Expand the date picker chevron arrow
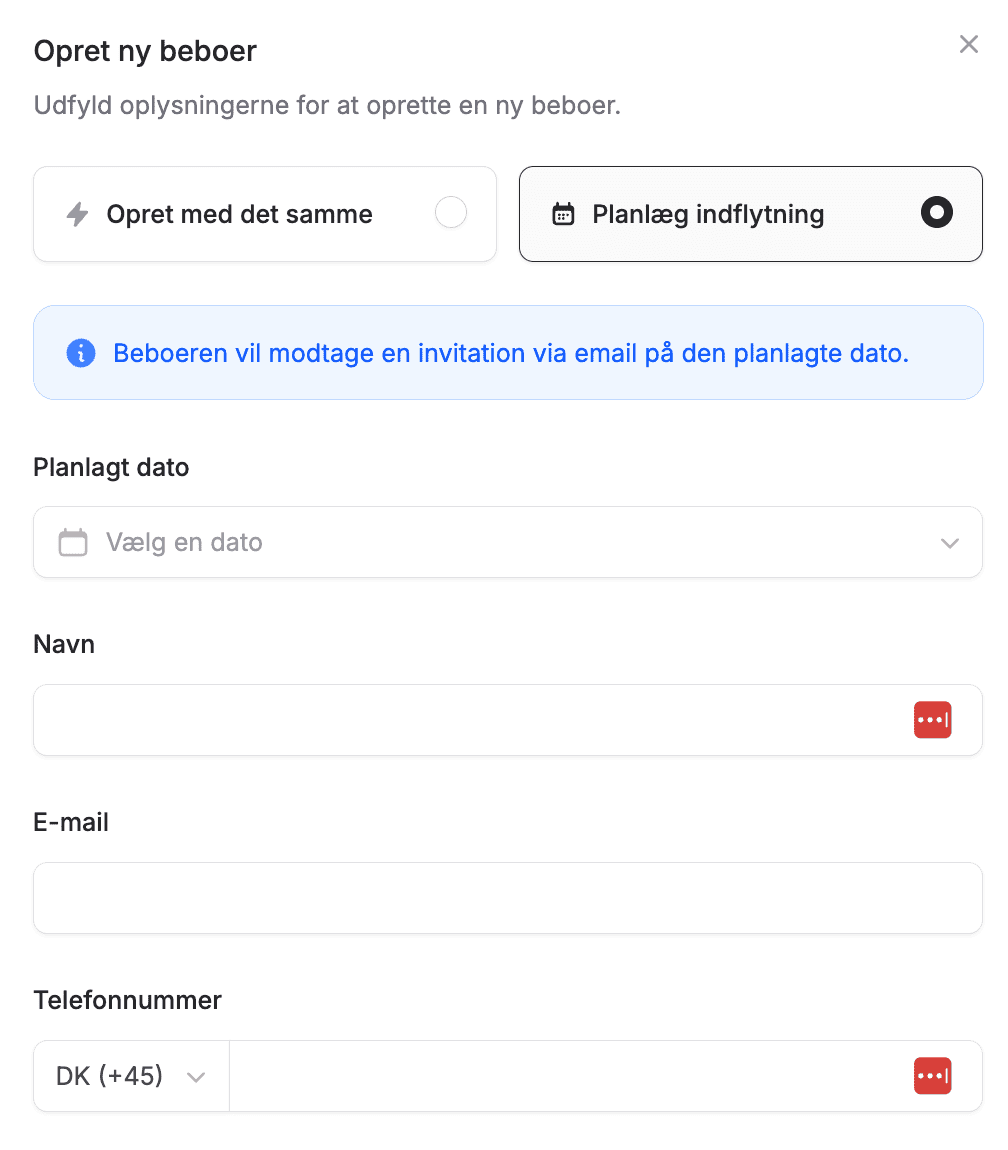The image size is (1008, 1150). tap(949, 543)
